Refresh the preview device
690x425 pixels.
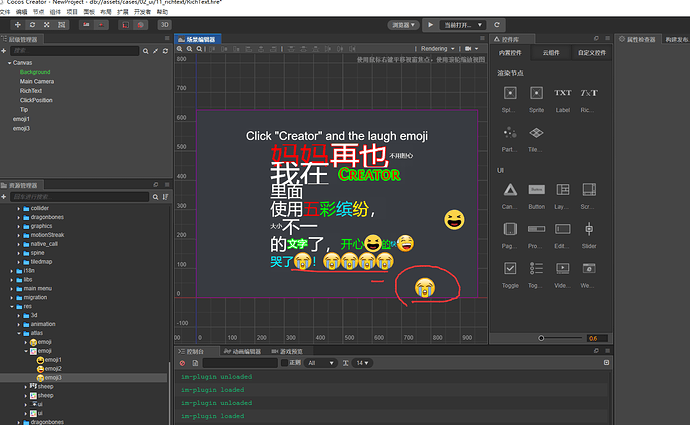(x=497, y=25)
